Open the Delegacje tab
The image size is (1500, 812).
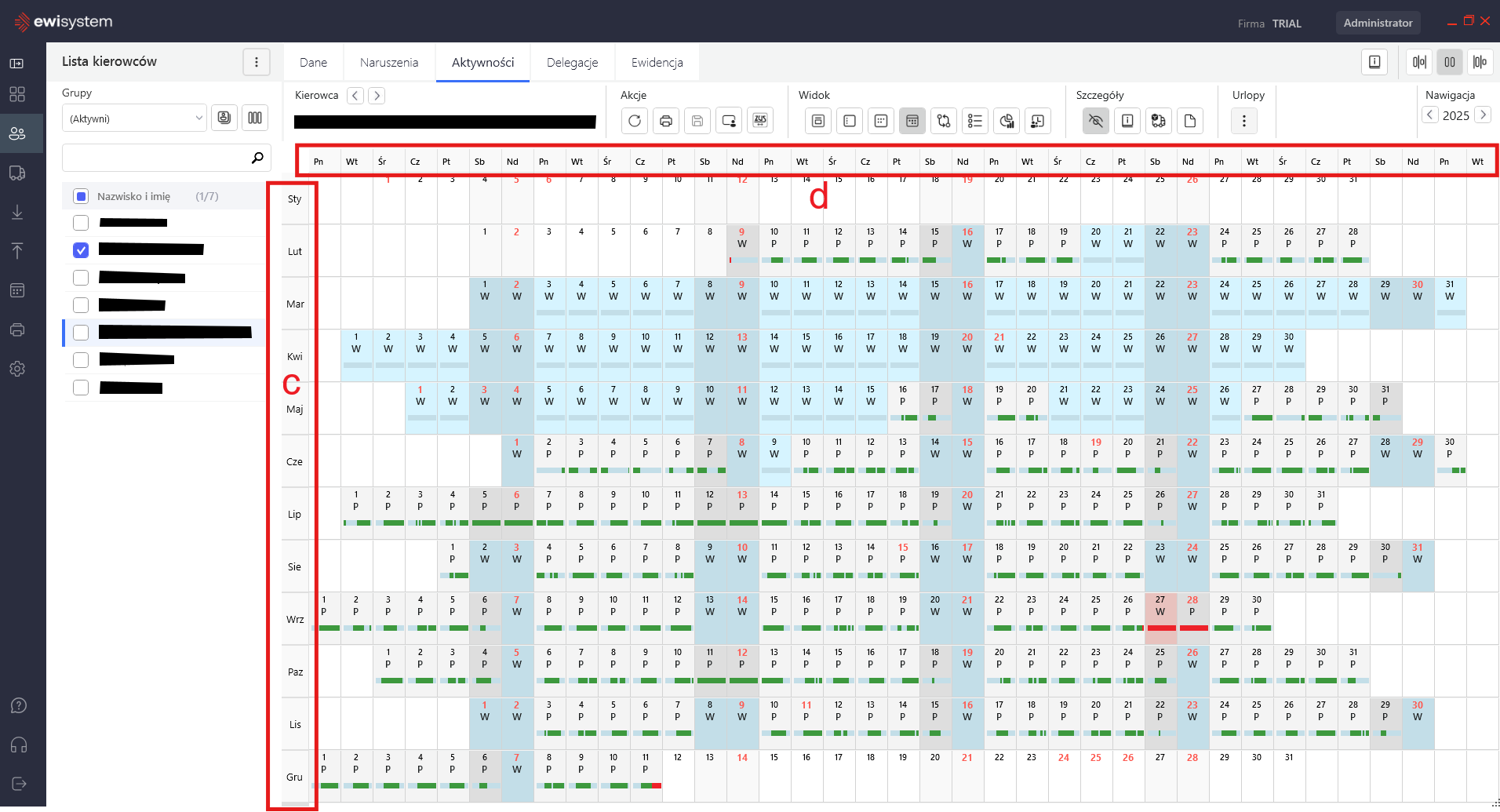click(572, 63)
